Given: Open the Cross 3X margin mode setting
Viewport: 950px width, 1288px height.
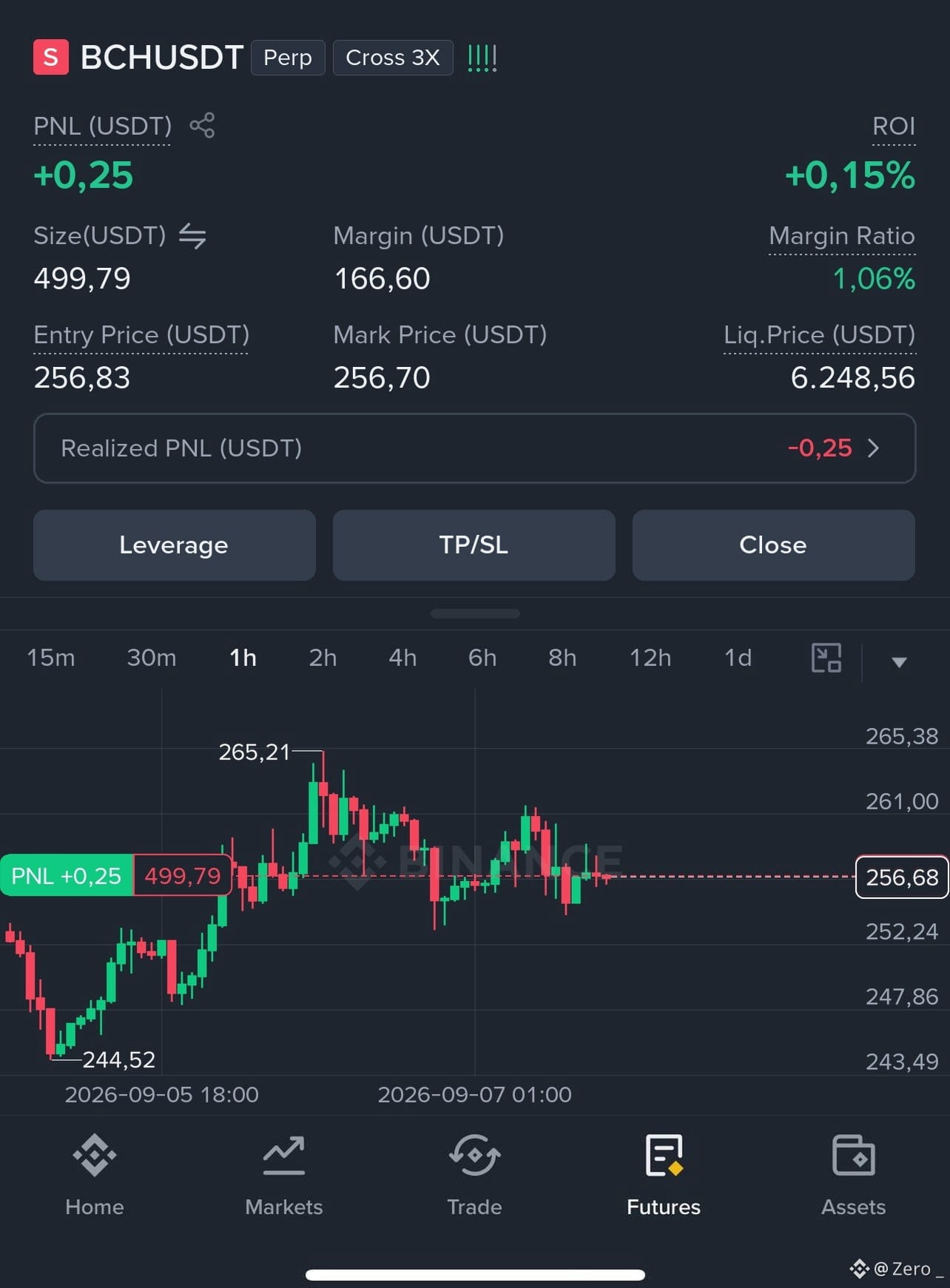Looking at the screenshot, I should [x=393, y=58].
